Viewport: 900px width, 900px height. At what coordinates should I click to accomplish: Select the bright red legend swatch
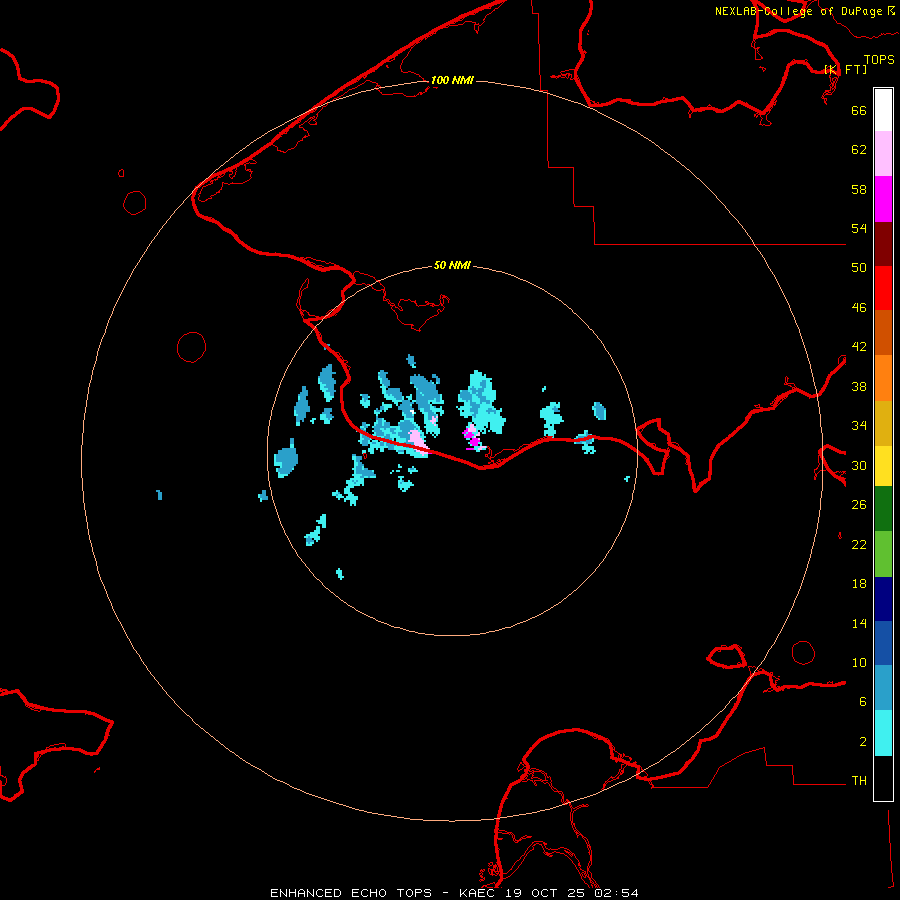coord(883,288)
